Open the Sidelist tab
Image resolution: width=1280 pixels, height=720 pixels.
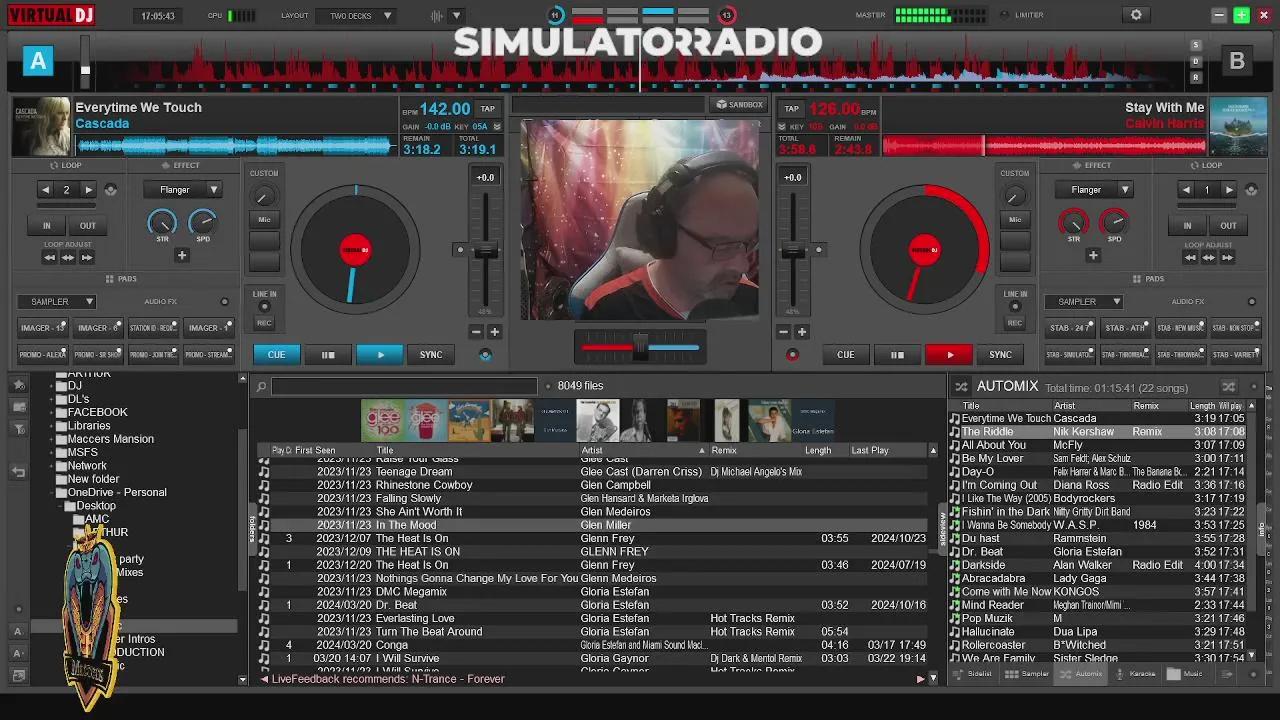pos(973,674)
